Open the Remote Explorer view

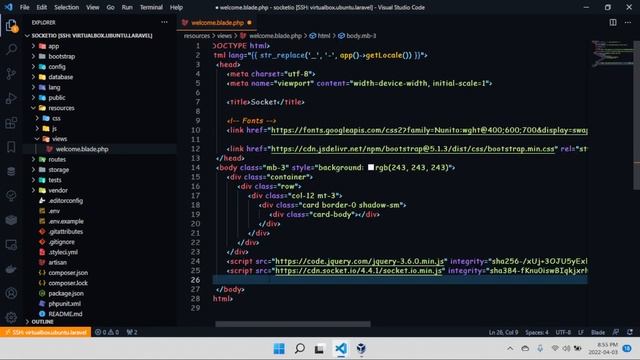coord(11,245)
